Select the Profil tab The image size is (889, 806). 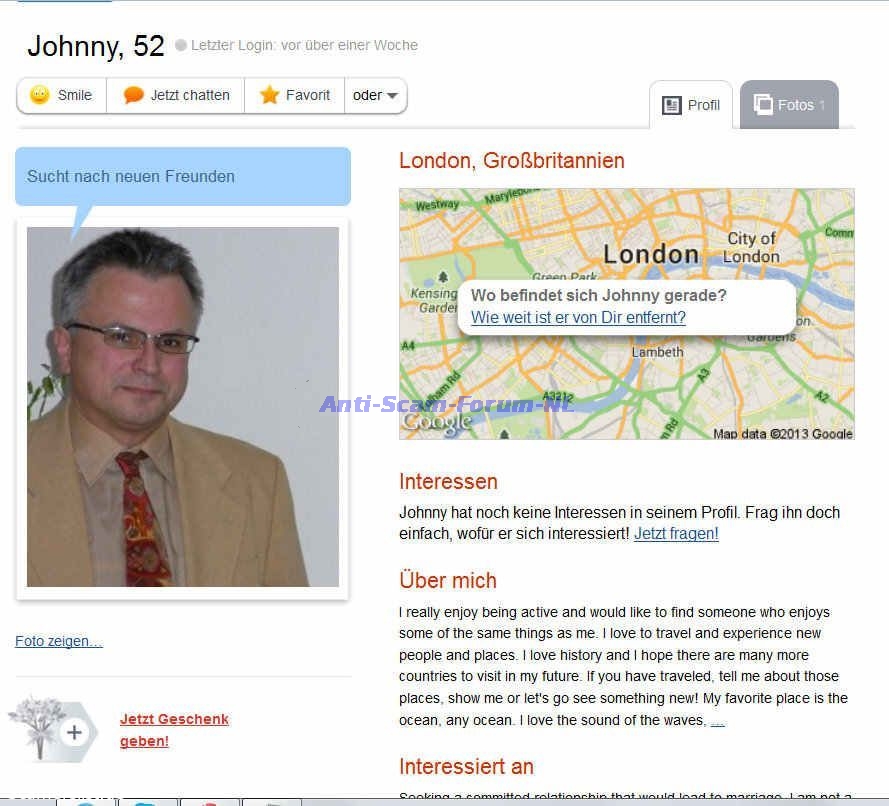691,105
